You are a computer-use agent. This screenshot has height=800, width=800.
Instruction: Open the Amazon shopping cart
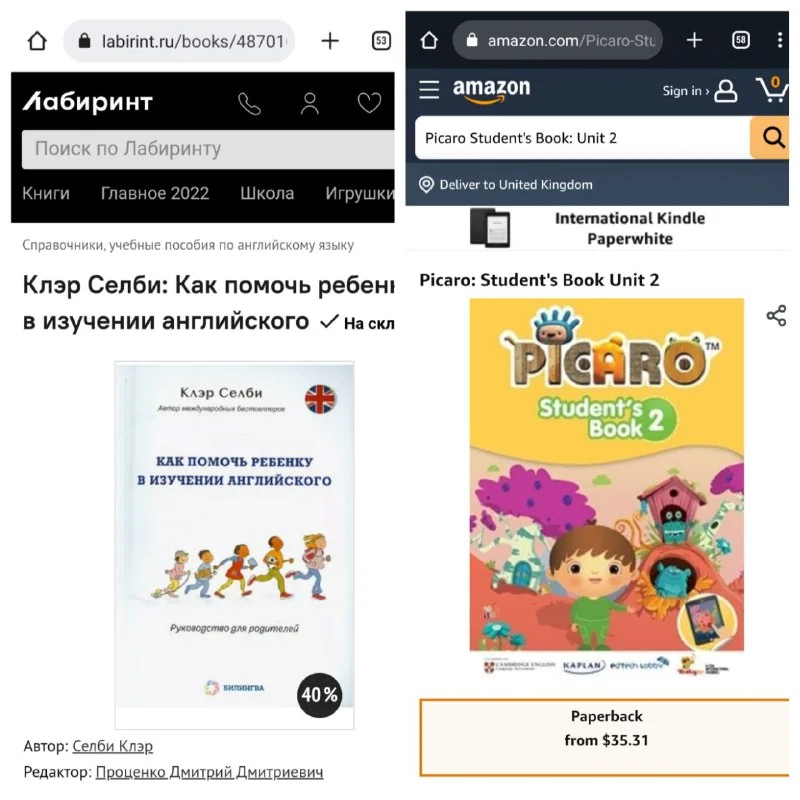point(772,89)
